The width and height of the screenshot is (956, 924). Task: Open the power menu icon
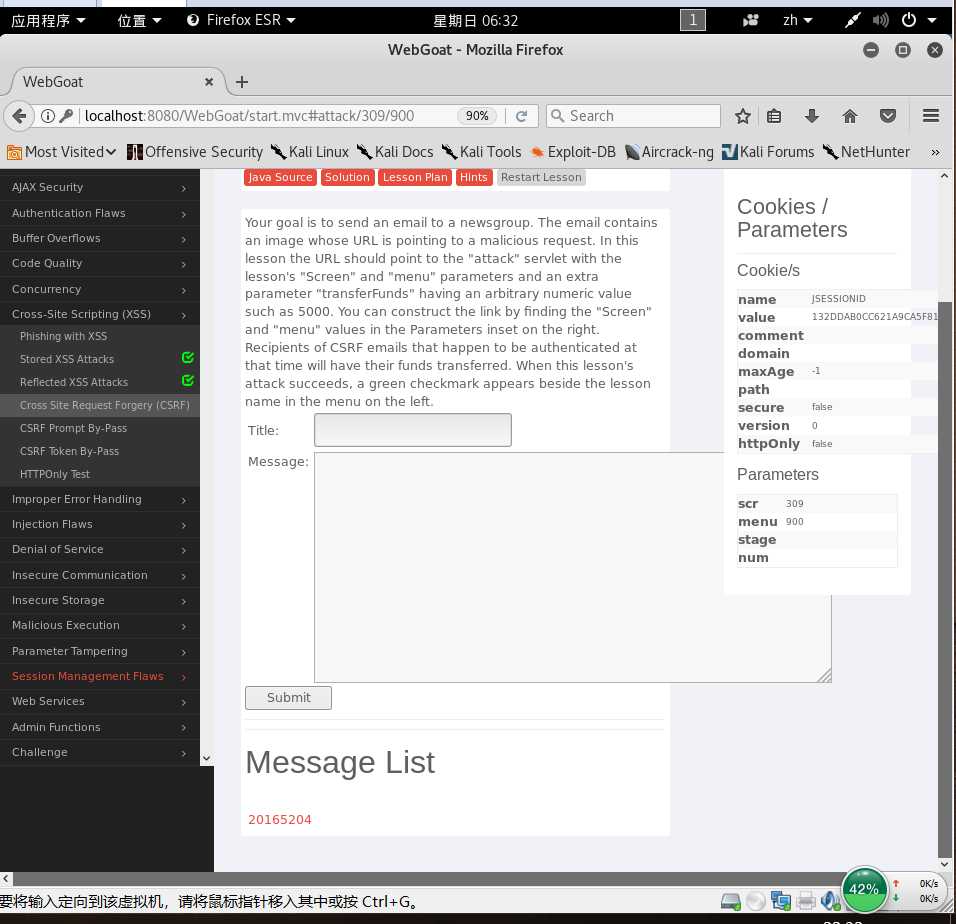click(908, 20)
